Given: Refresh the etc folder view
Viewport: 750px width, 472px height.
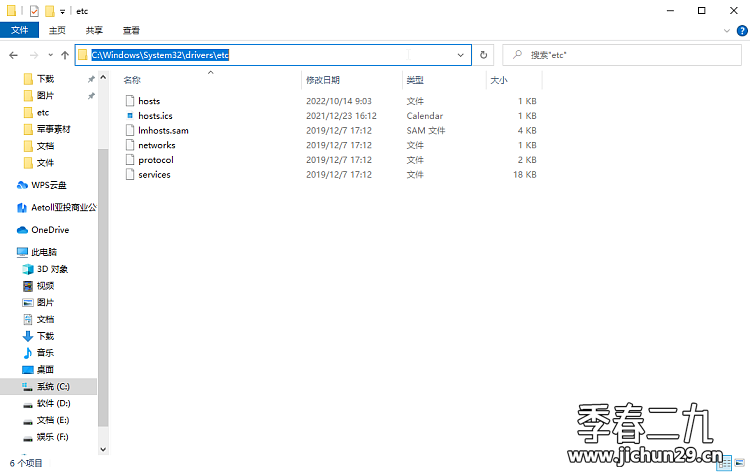Looking at the screenshot, I should 484,55.
